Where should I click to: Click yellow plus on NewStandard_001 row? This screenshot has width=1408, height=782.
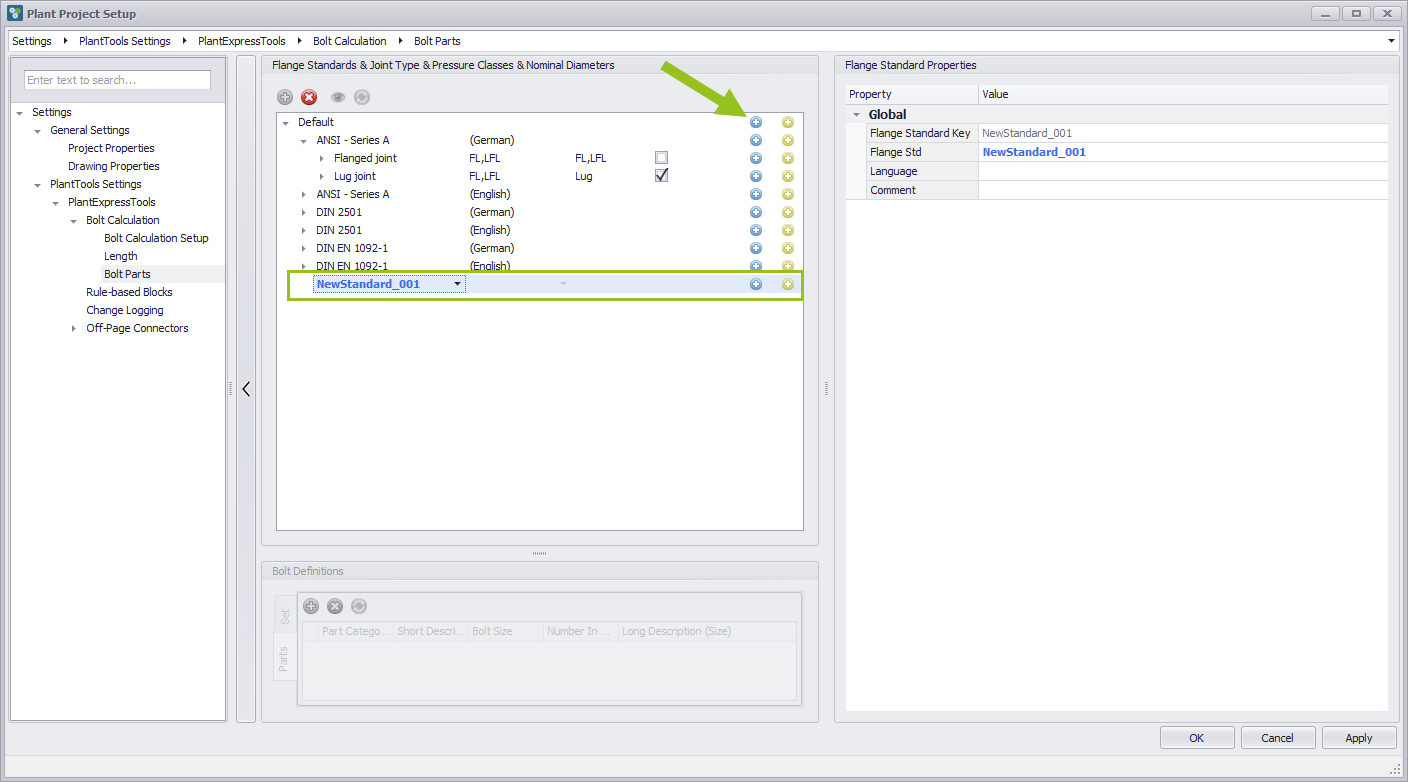(x=788, y=284)
